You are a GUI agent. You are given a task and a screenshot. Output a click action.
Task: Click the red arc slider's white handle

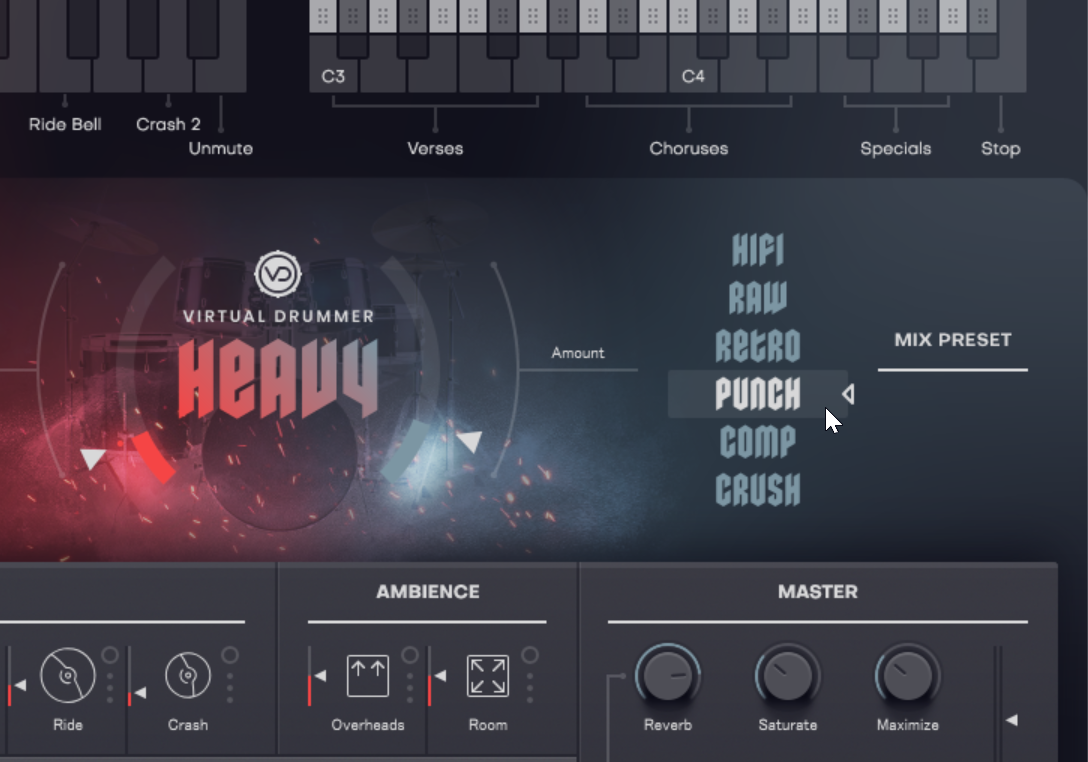pos(93,458)
